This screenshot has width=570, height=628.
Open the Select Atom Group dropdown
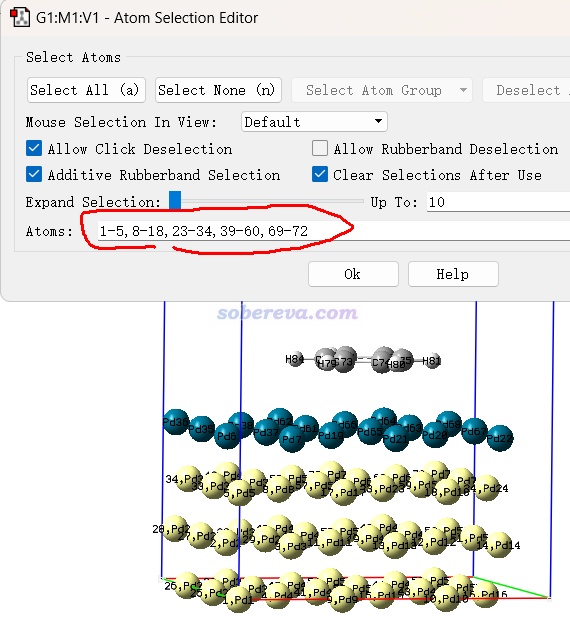click(x=382, y=90)
